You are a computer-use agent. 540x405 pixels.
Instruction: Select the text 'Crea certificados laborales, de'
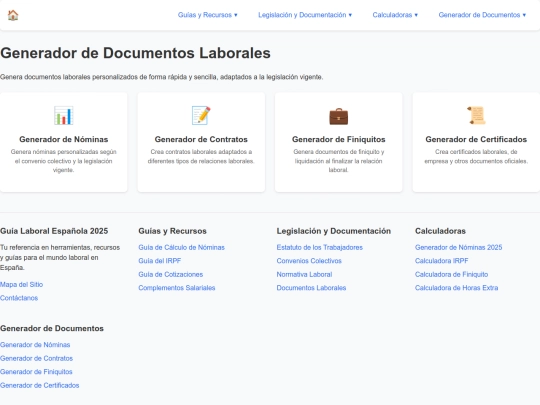coord(476,152)
